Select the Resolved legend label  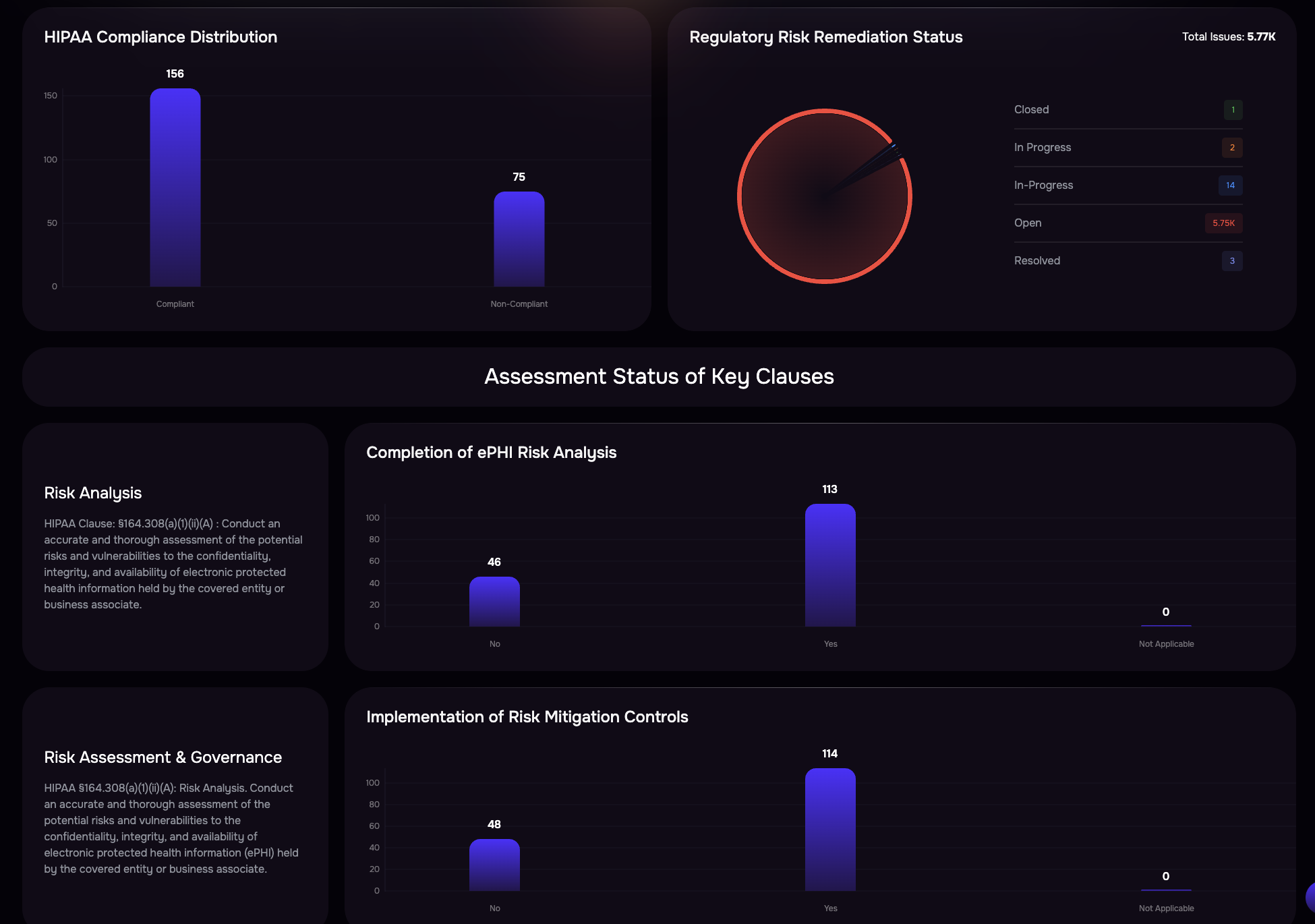click(x=1037, y=261)
